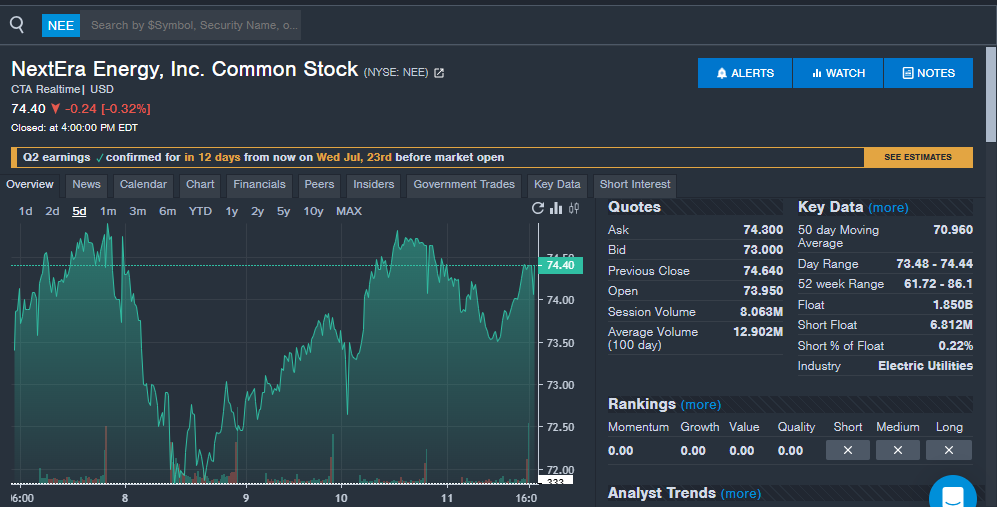The image size is (997, 507).
Task: Open the Short Interest tab
Action: point(635,184)
